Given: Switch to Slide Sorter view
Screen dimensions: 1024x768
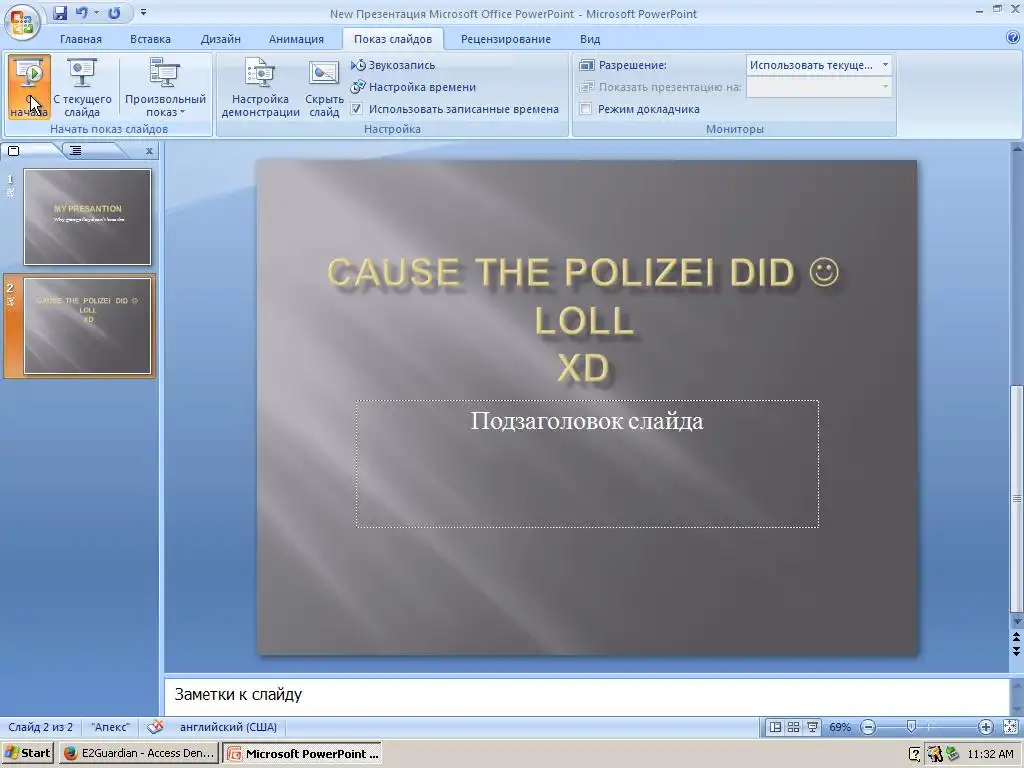Looking at the screenshot, I should click(x=793, y=727).
